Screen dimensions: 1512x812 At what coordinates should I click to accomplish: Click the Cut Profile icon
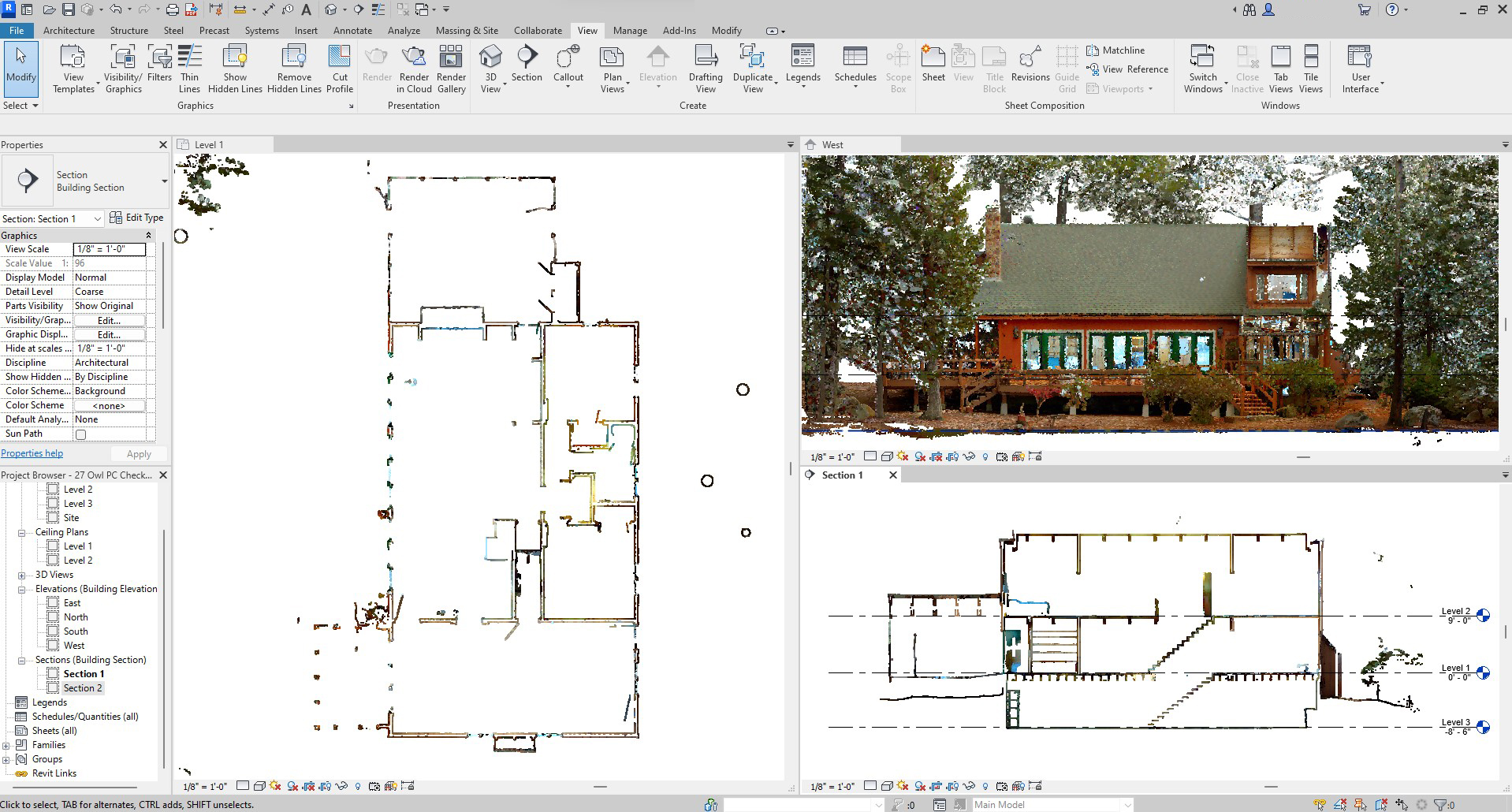click(340, 68)
